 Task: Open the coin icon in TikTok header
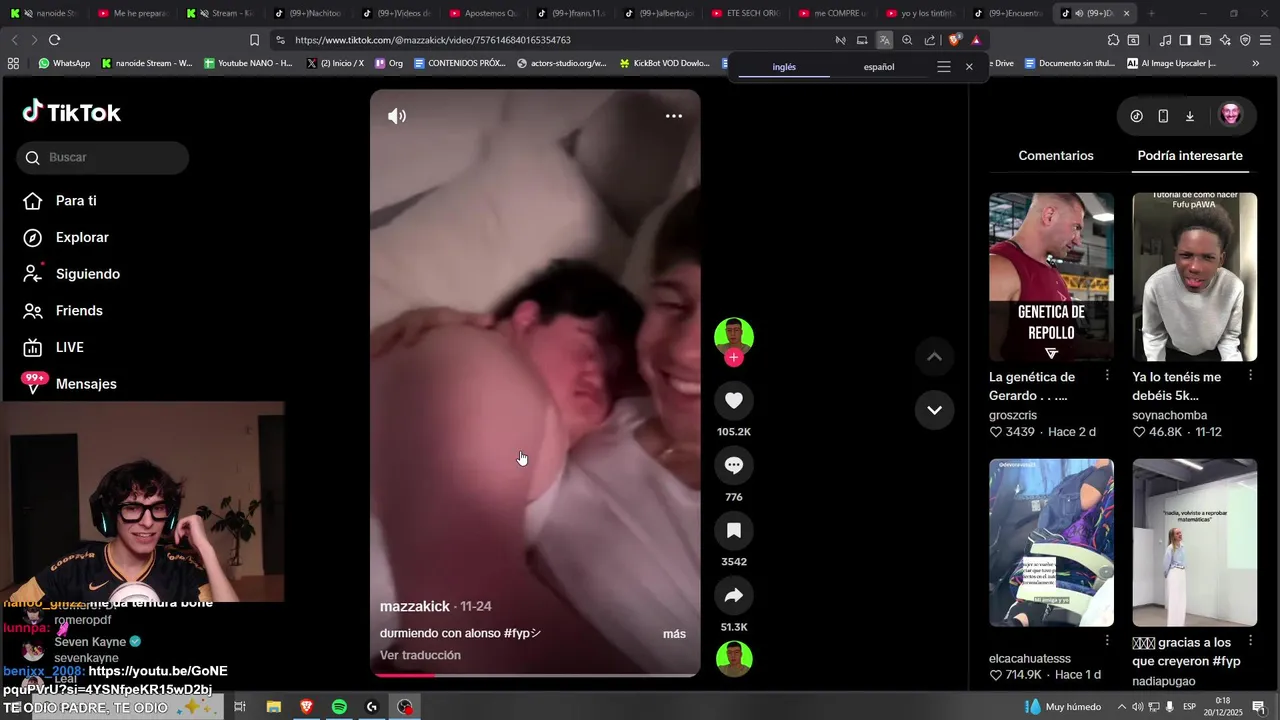point(1136,116)
